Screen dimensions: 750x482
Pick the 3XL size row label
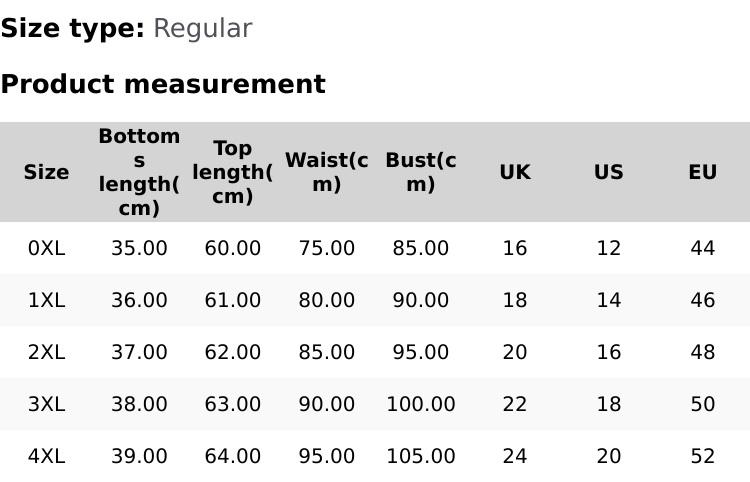point(46,404)
